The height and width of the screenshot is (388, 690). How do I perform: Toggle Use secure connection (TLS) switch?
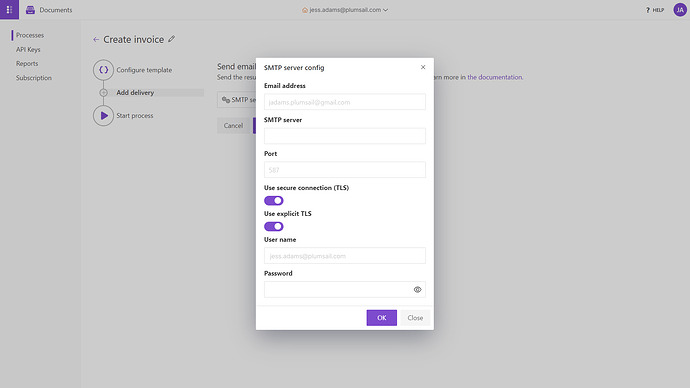pos(274,201)
